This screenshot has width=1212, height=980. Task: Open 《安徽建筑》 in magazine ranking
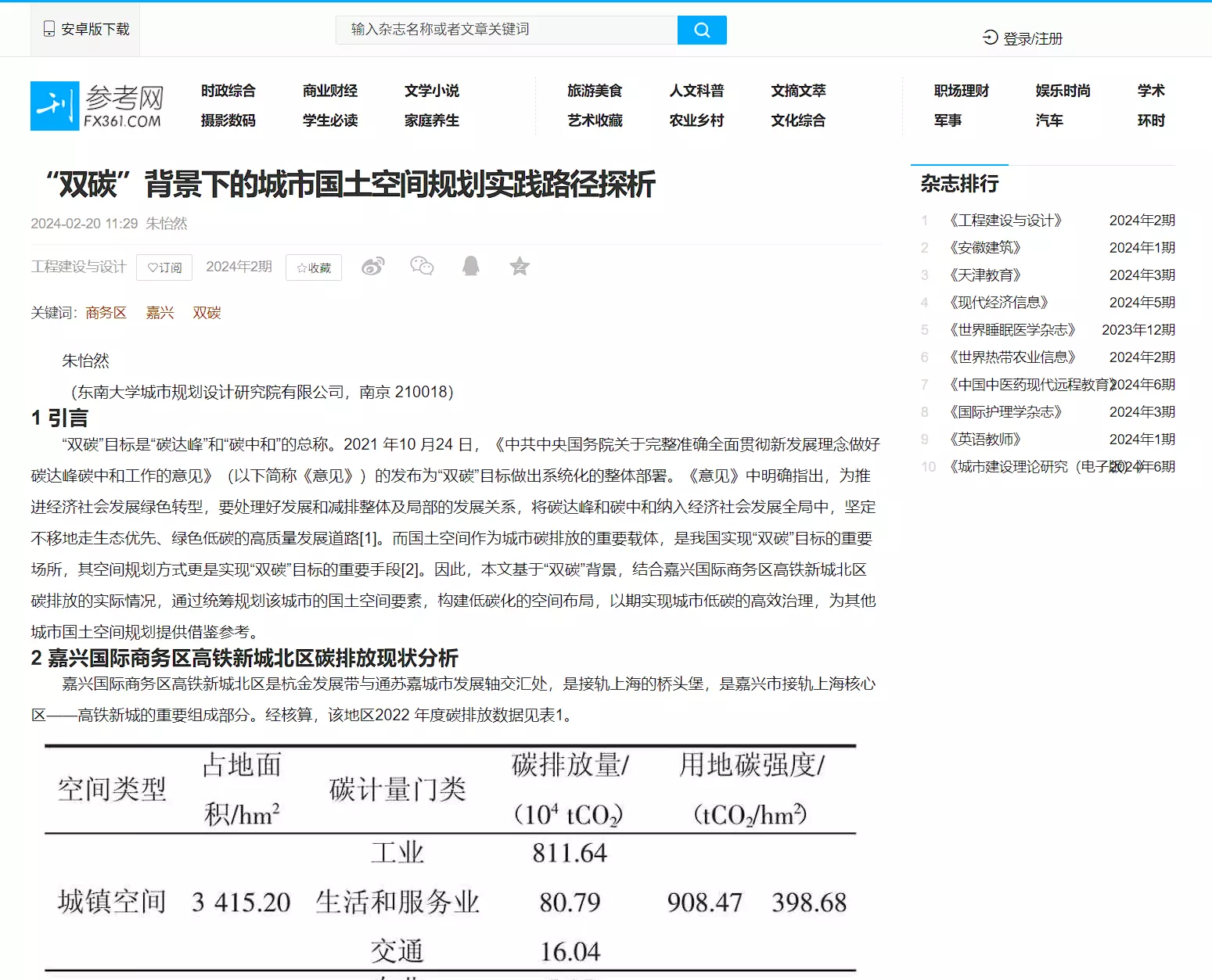[985, 248]
